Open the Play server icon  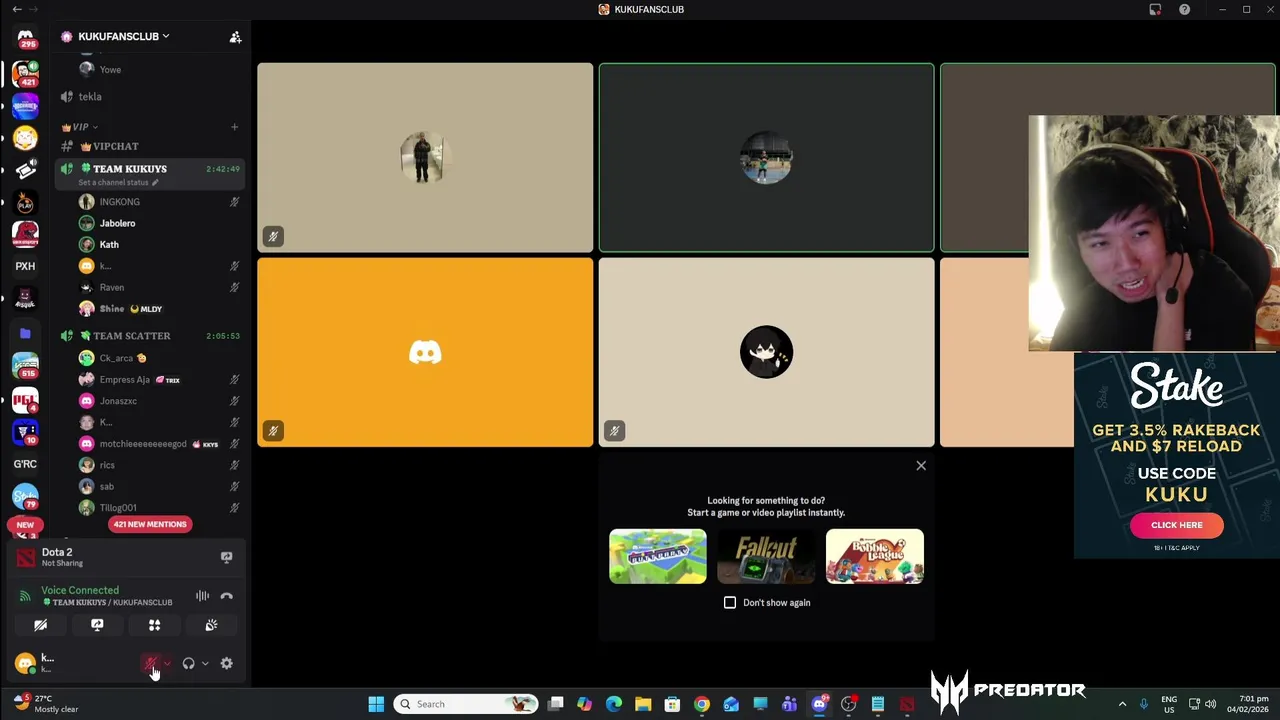(25, 202)
